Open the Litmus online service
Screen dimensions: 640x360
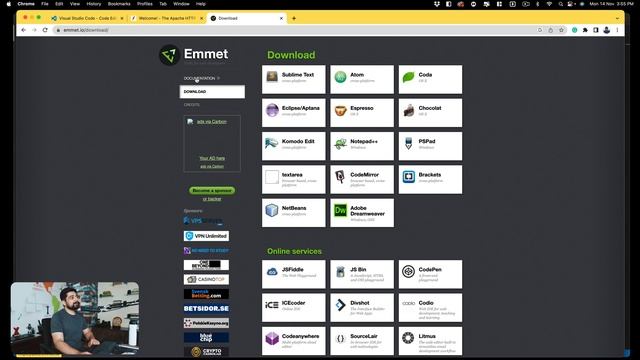(430, 341)
